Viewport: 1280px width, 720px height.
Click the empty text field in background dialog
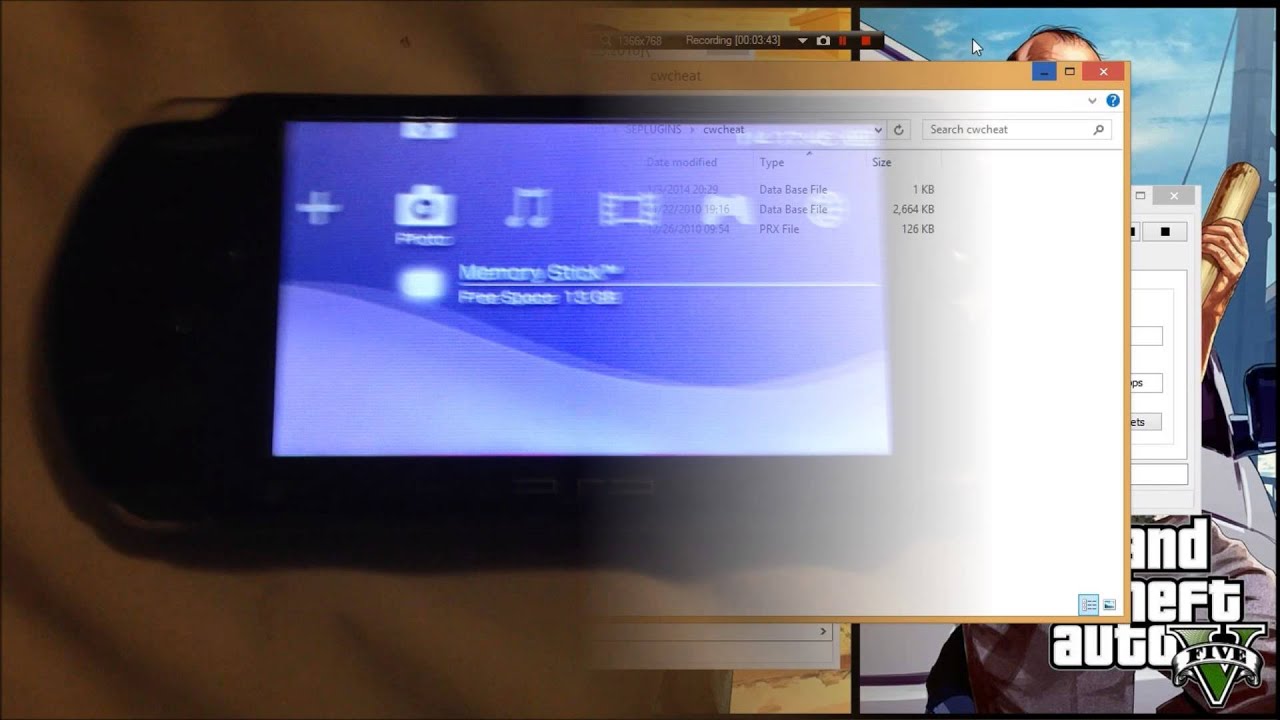tap(1146, 337)
